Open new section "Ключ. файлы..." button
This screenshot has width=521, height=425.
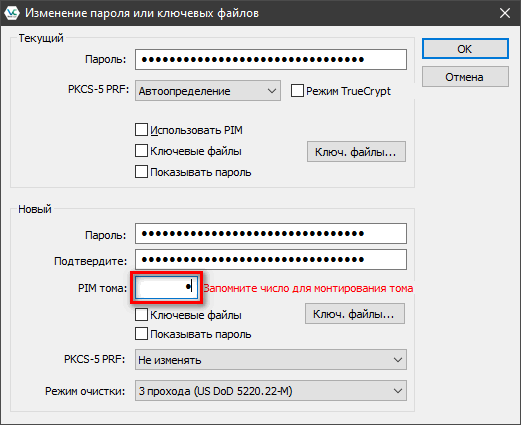(x=355, y=314)
